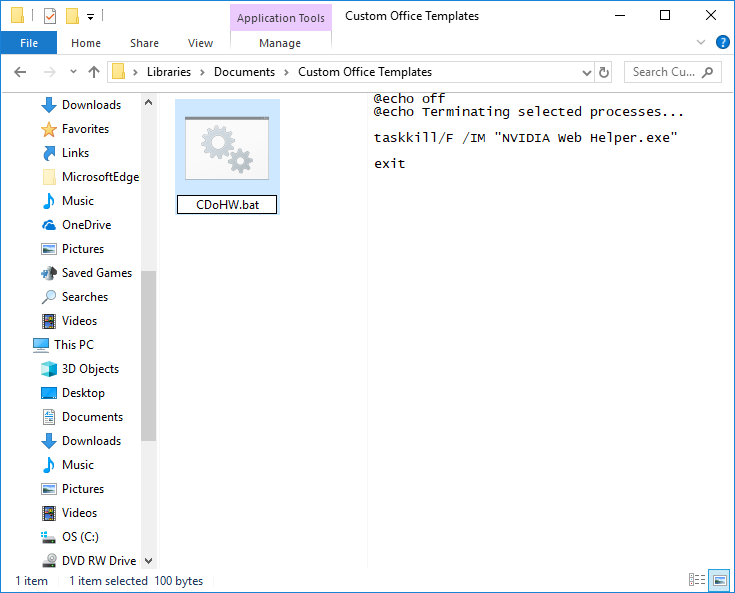Refresh the current folder view

[604, 72]
